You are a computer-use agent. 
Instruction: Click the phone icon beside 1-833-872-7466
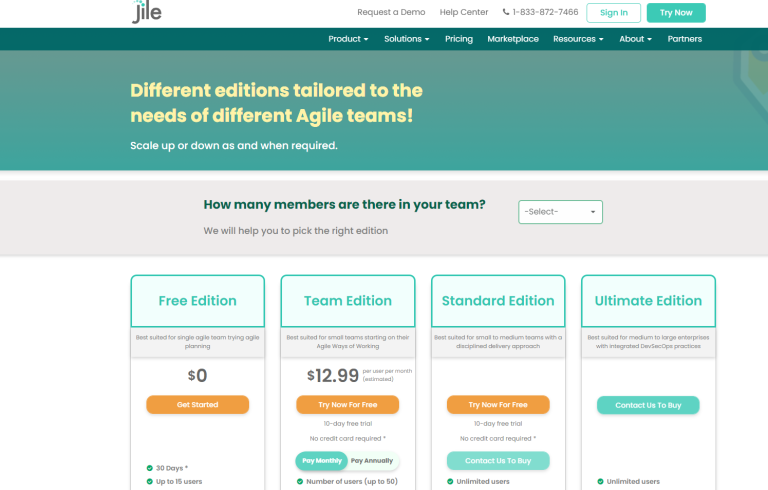pos(506,12)
